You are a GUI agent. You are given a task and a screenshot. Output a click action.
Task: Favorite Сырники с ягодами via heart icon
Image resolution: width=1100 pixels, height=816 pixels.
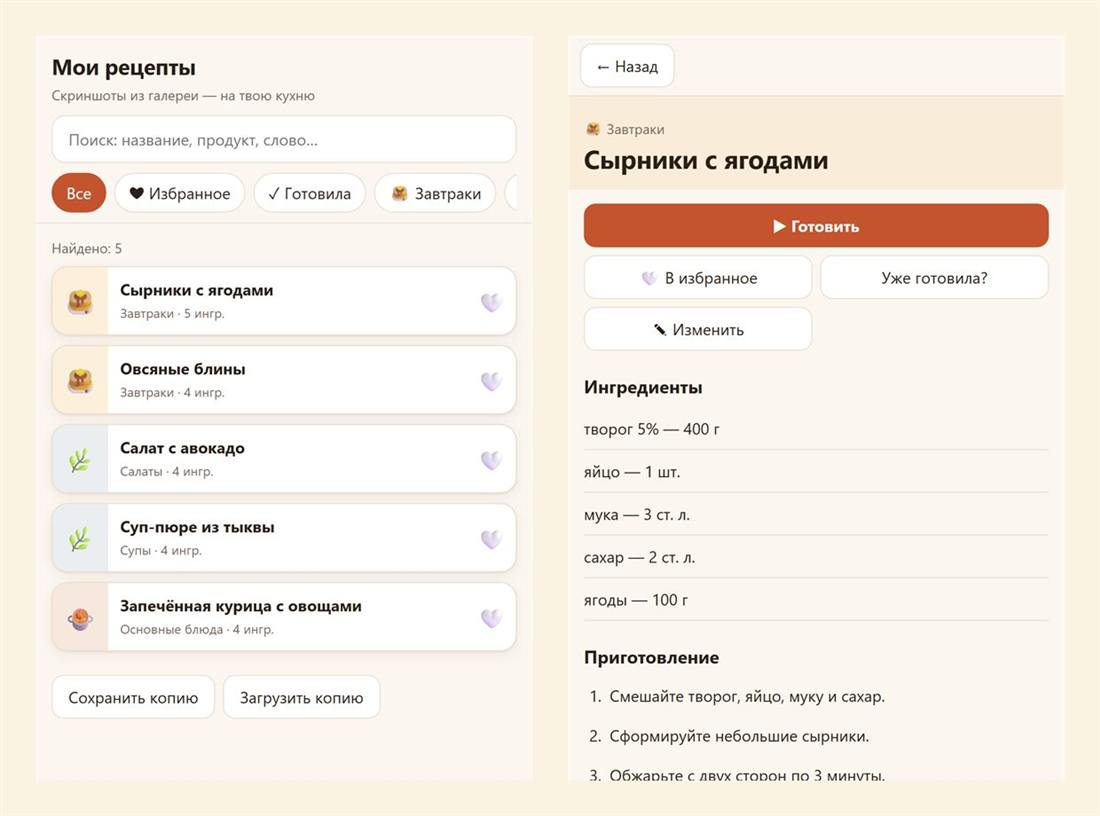(x=491, y=302)
